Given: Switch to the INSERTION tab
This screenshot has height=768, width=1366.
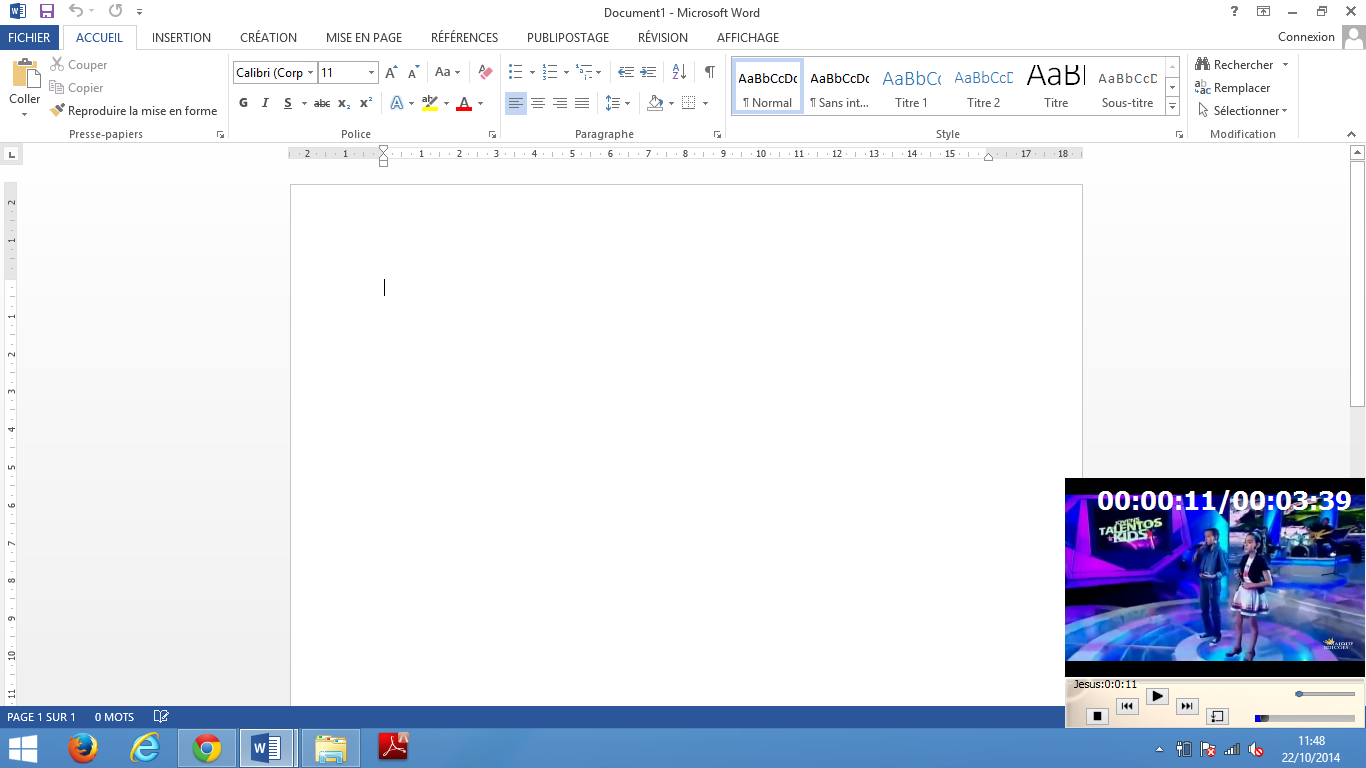Looking at the screenshot, I should (x=181, y=38).
